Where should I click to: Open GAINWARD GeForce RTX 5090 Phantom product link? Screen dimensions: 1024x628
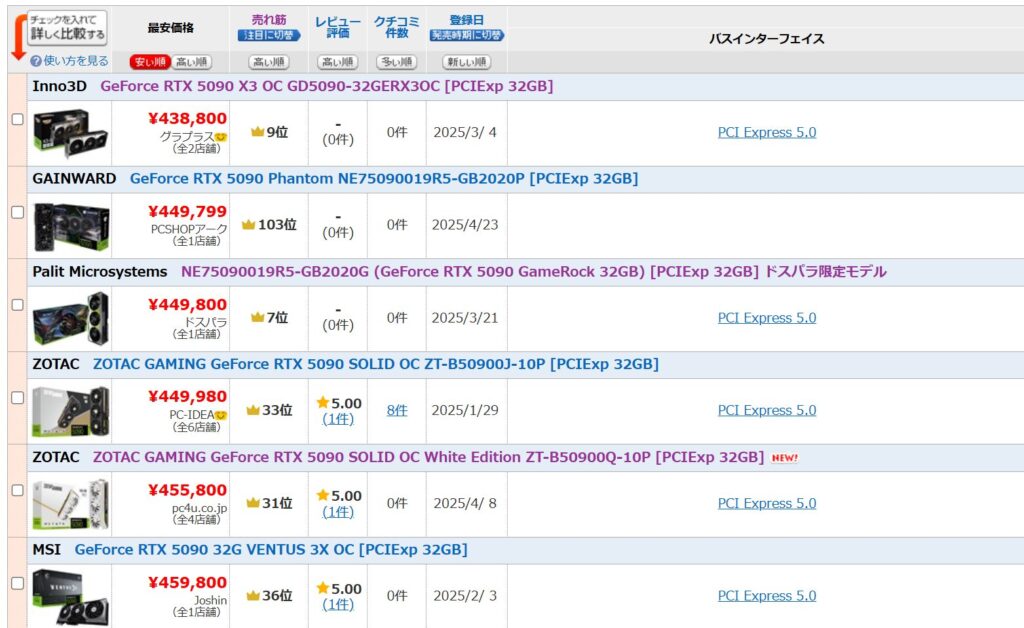(x=384, y=179)
